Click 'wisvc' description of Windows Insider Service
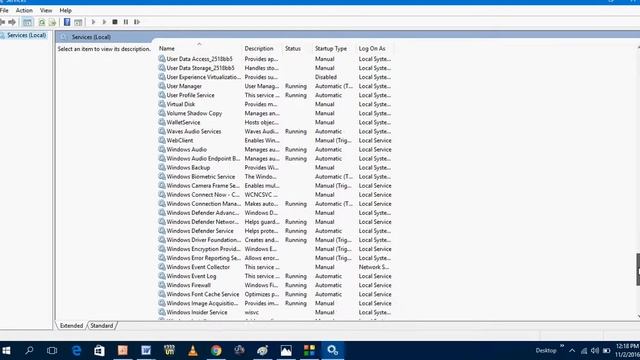This screenshot has height=360, width=640. (251, 312)
